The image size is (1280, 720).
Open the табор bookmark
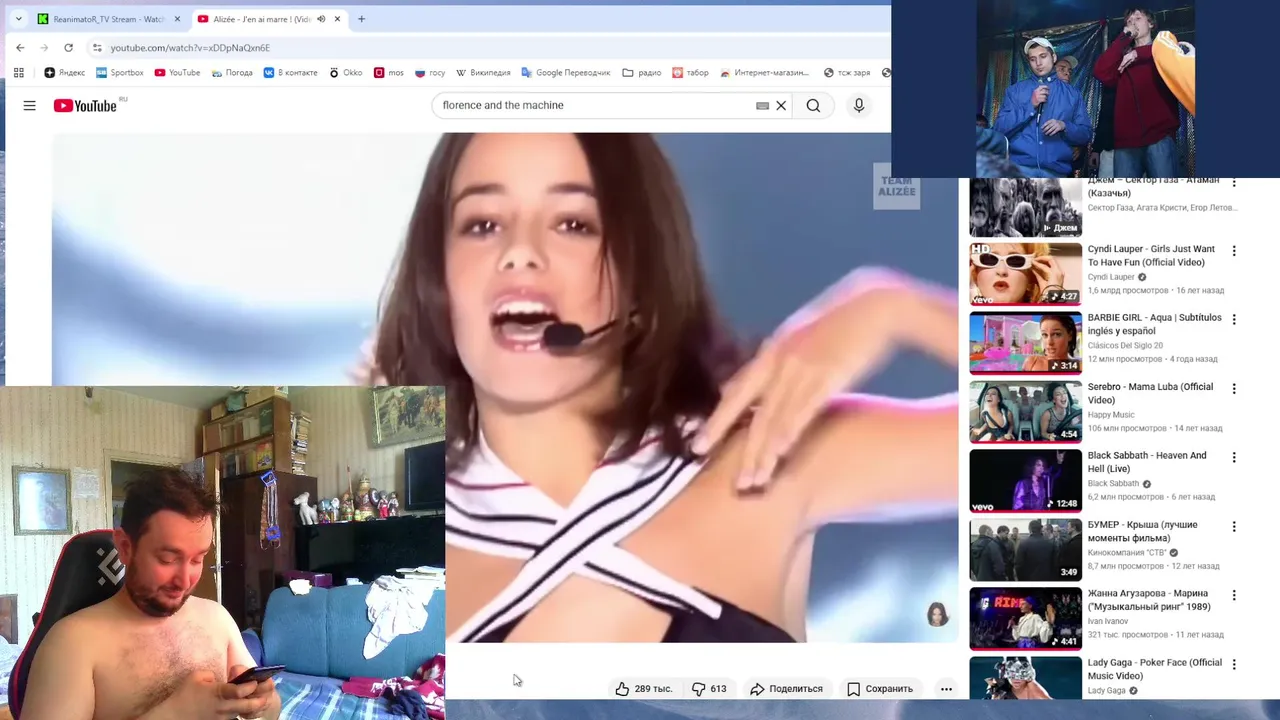click(x=690, y=72)
